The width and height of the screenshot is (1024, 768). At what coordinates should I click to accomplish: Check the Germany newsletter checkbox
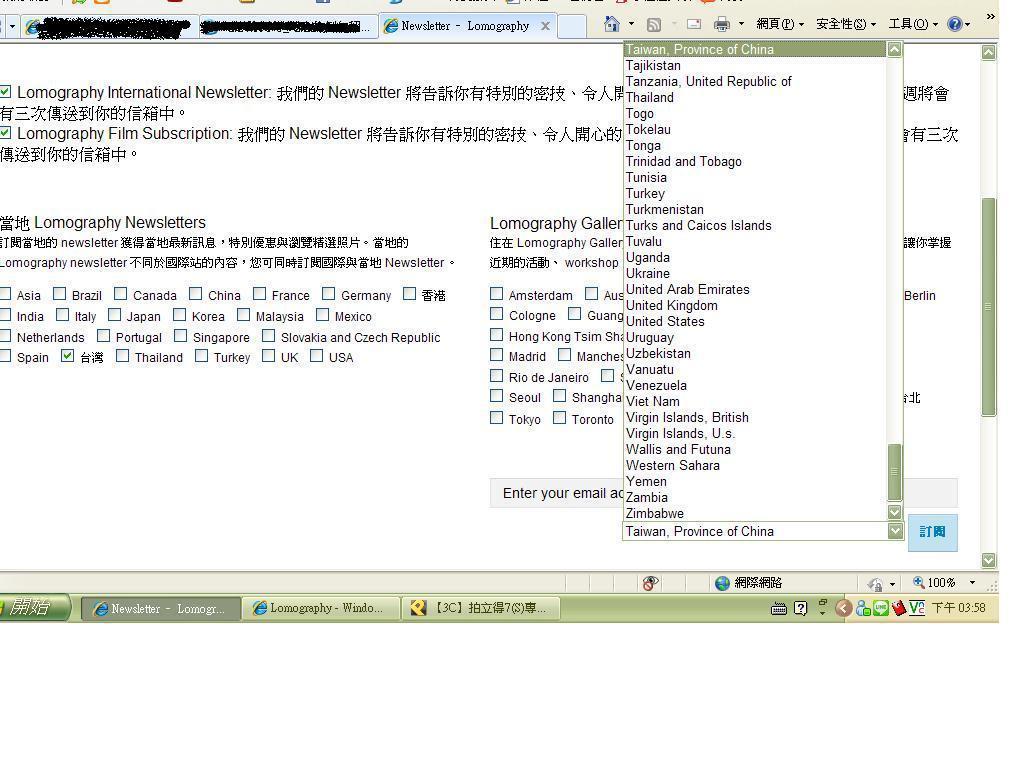coord(328,294)
